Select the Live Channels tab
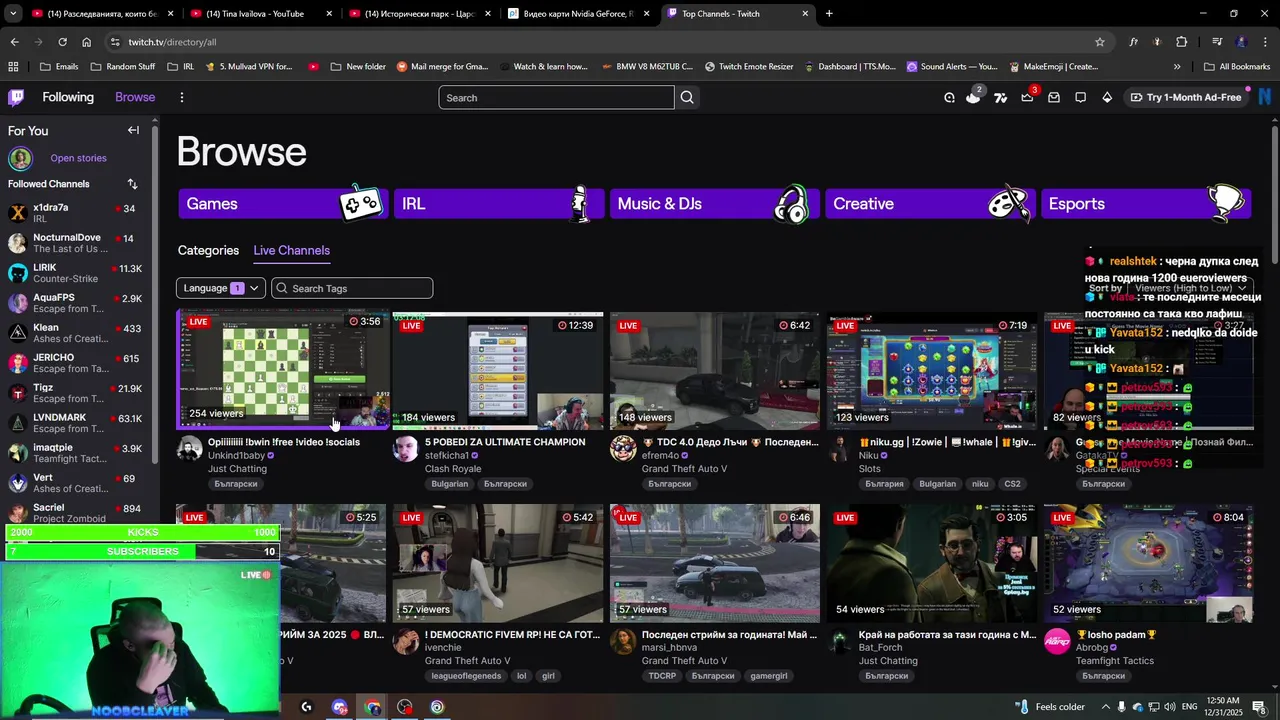 (x=291, y=250)
